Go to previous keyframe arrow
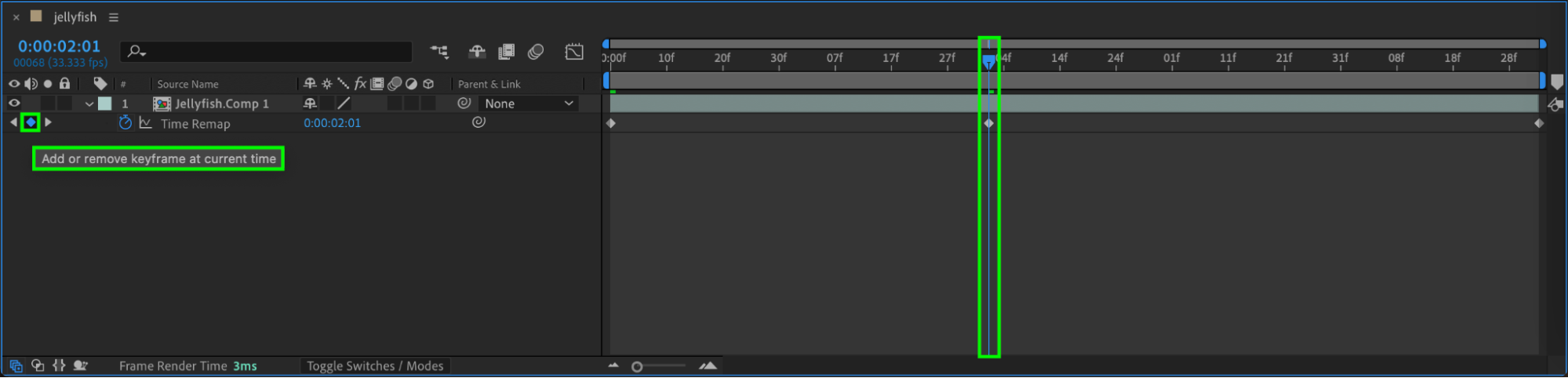 click(x=13, y=122)
